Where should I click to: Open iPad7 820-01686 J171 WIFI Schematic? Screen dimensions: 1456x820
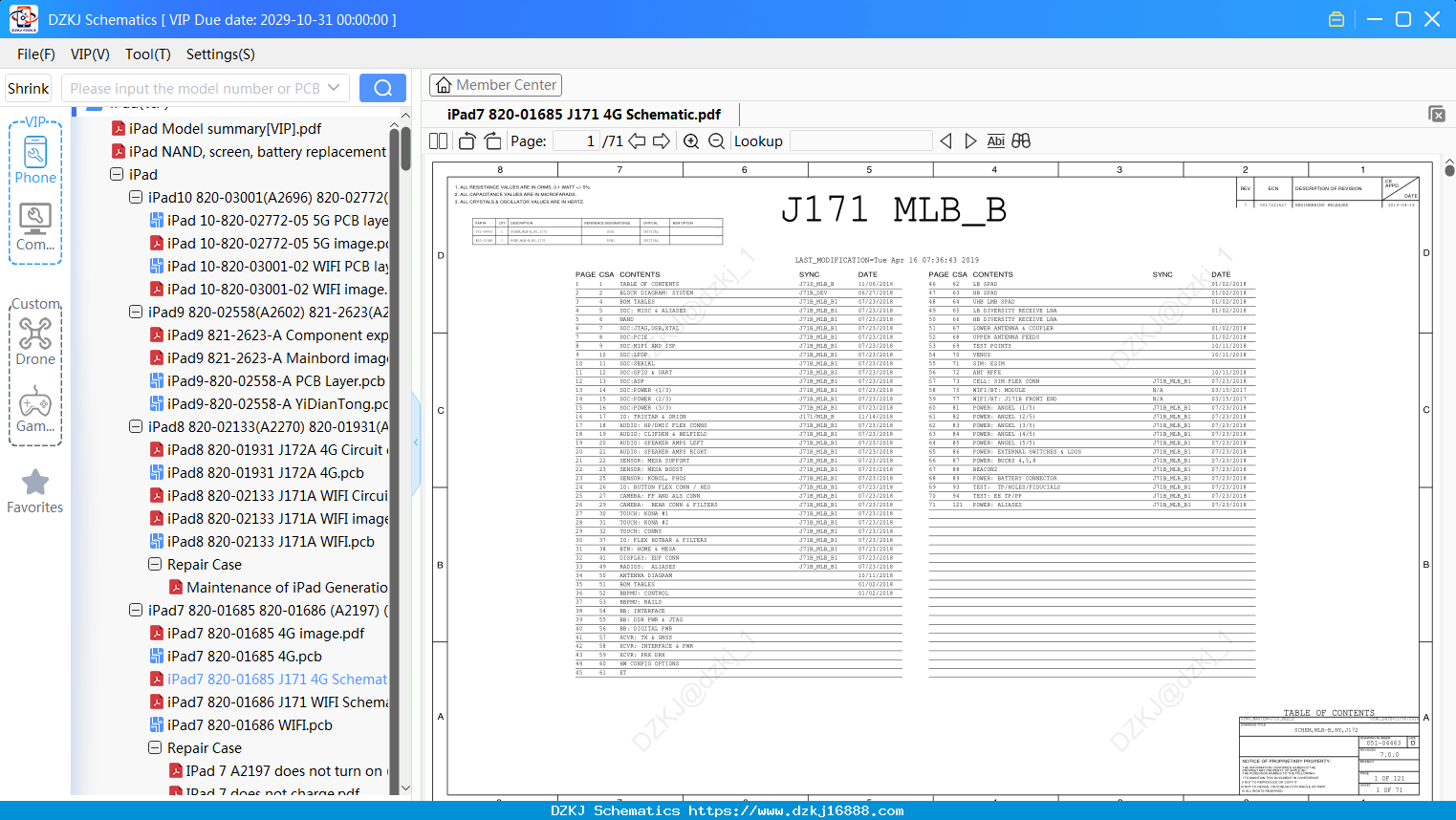(x=269, y=702)
